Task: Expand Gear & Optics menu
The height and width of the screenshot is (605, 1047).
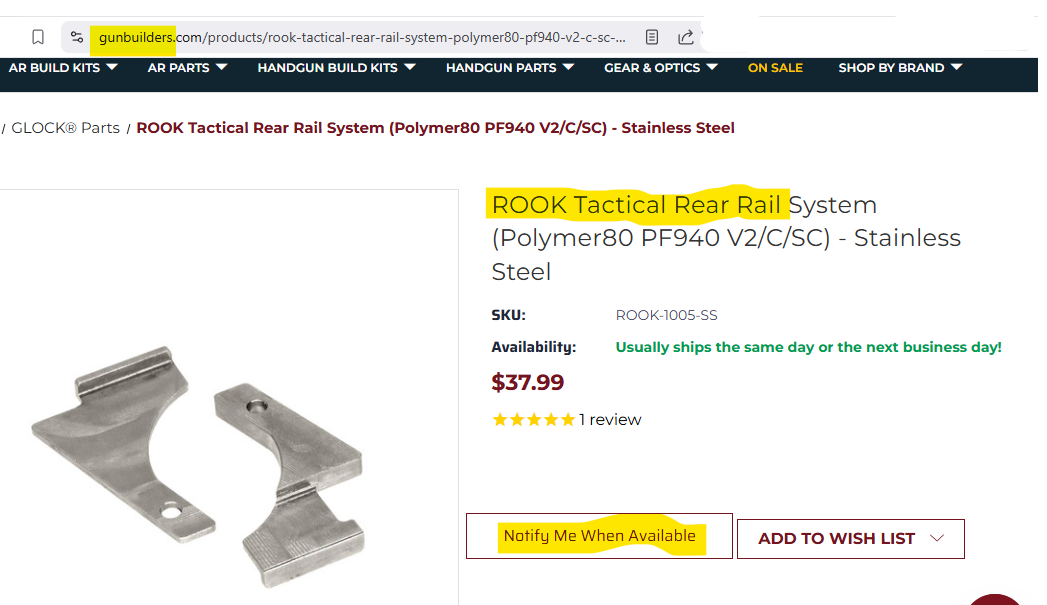Action: [x=661, y=68]
